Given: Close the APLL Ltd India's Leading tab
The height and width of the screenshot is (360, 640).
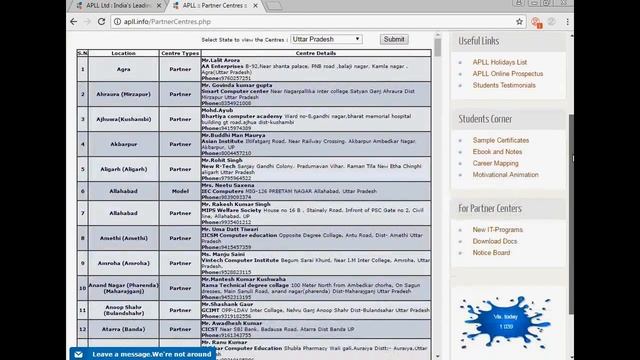Looking at the screenshot, I should pyautogui.click(x=159, y=5).
